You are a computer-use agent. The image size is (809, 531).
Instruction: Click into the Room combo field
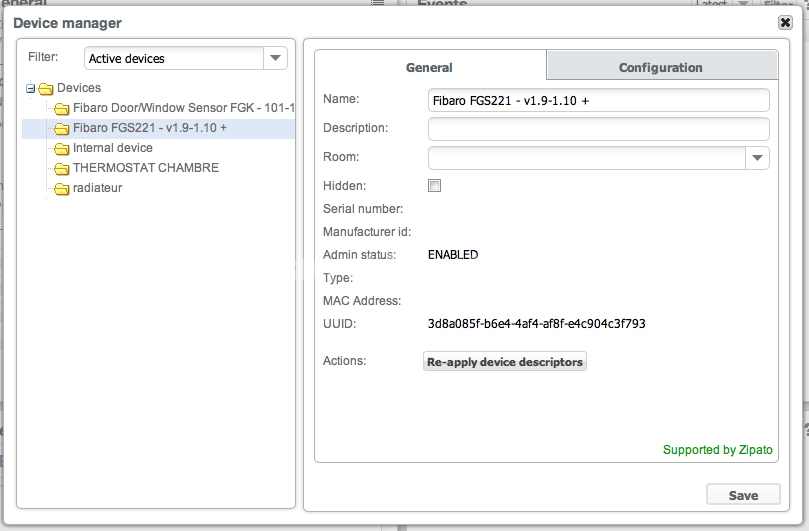click(x=587, y=158)
